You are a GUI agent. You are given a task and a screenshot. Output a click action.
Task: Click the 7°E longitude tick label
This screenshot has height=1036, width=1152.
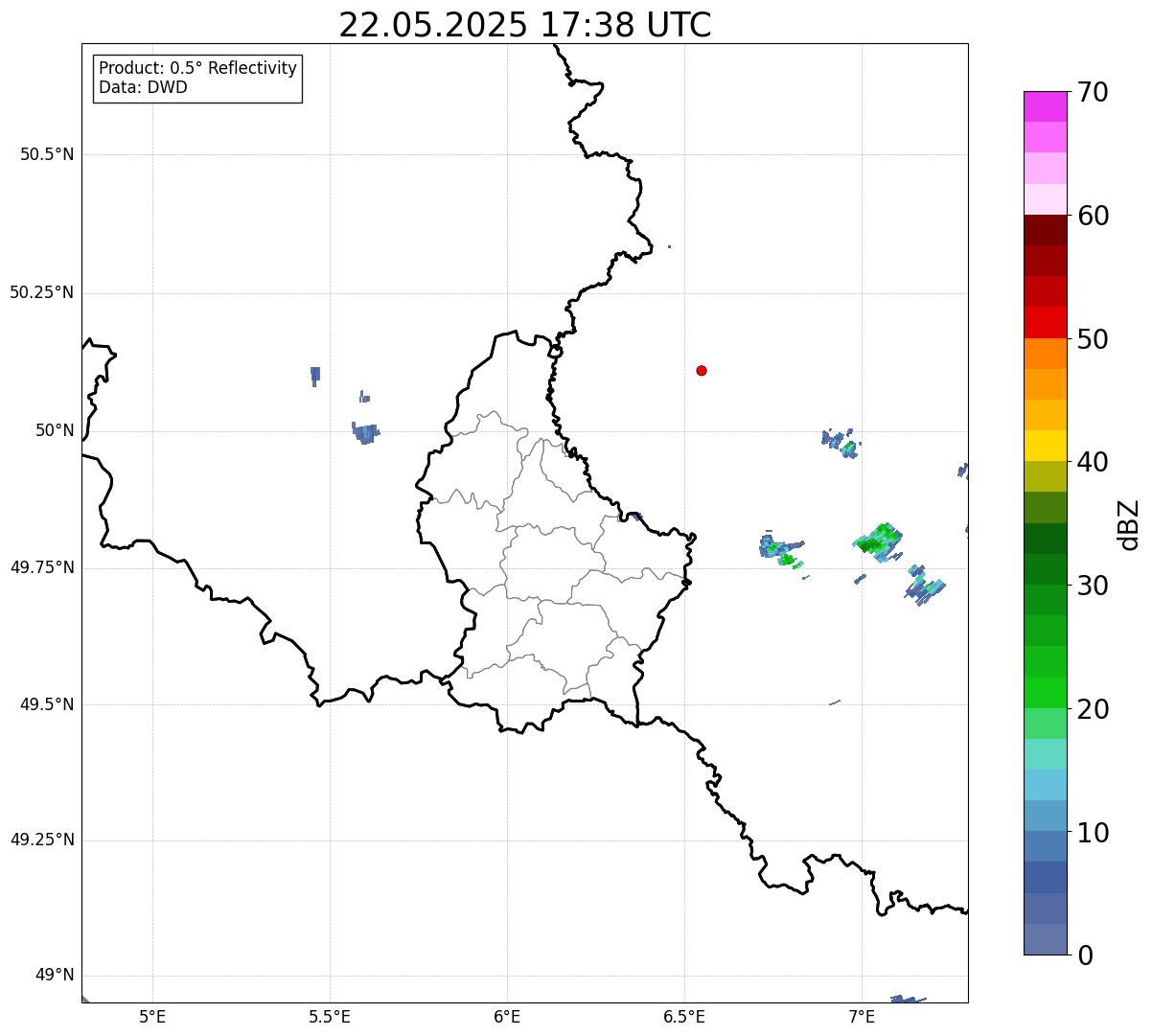[862, 1017]
